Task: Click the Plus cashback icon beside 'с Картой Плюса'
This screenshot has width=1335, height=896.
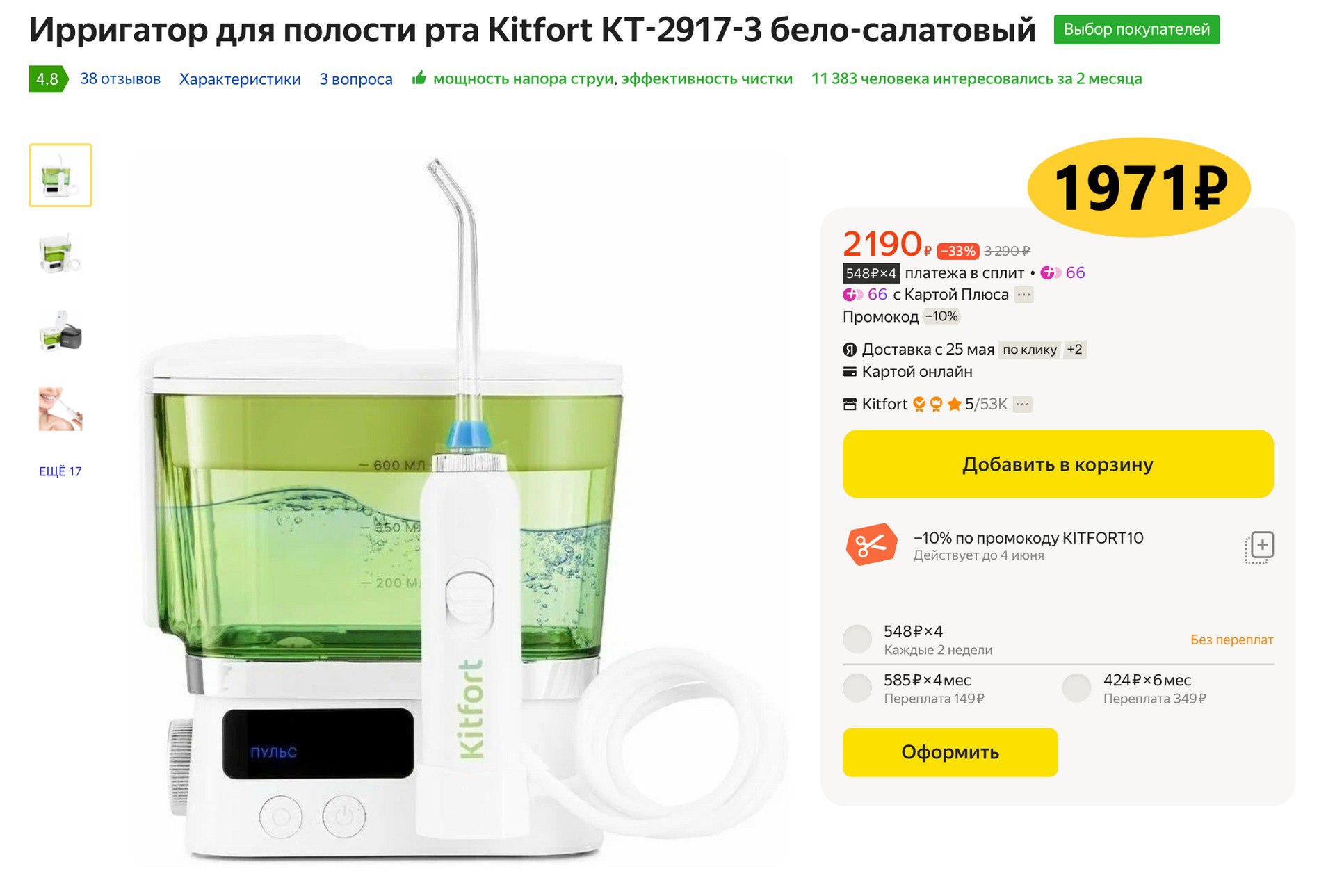Action: [x=852, y=295]
